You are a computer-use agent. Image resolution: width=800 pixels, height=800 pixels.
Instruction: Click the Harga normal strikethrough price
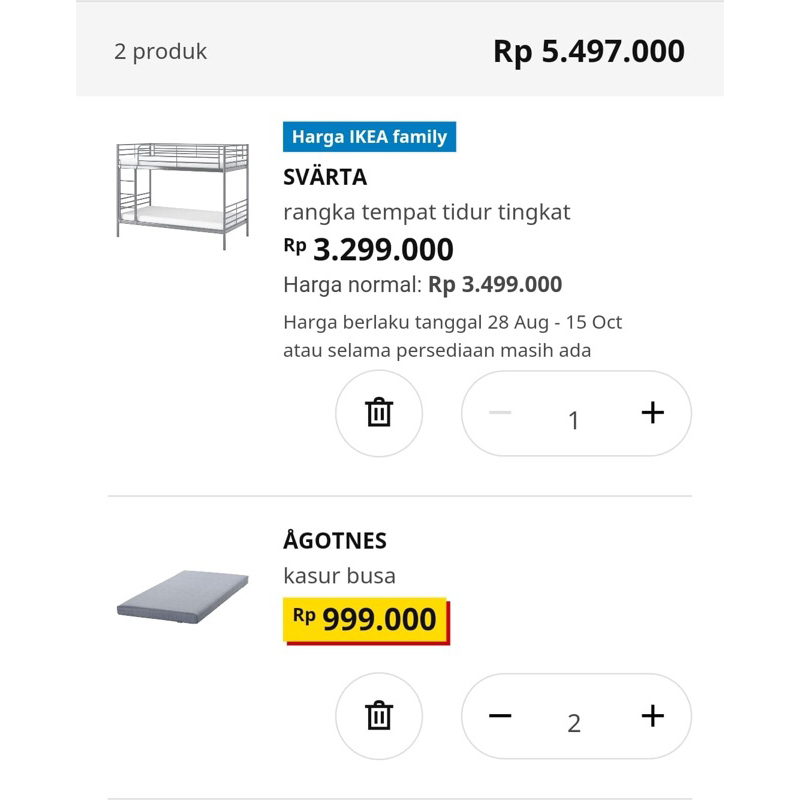(x=422, y=285)
